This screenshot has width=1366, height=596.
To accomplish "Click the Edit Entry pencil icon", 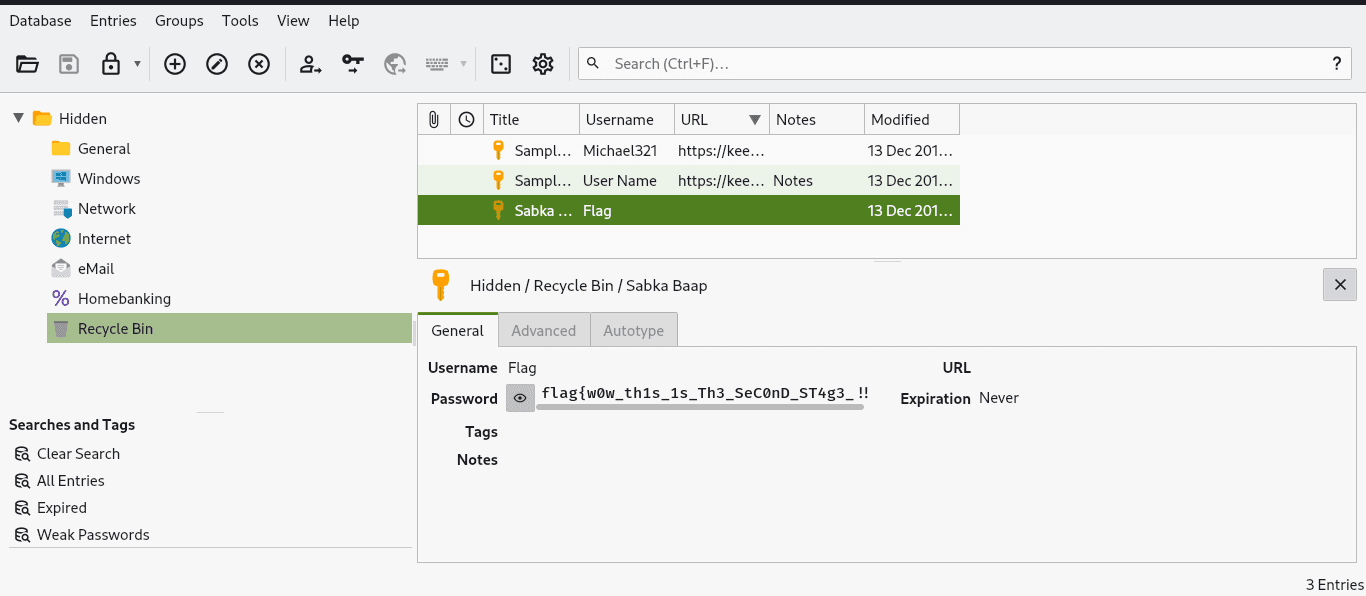I will [x=217, y=64].
